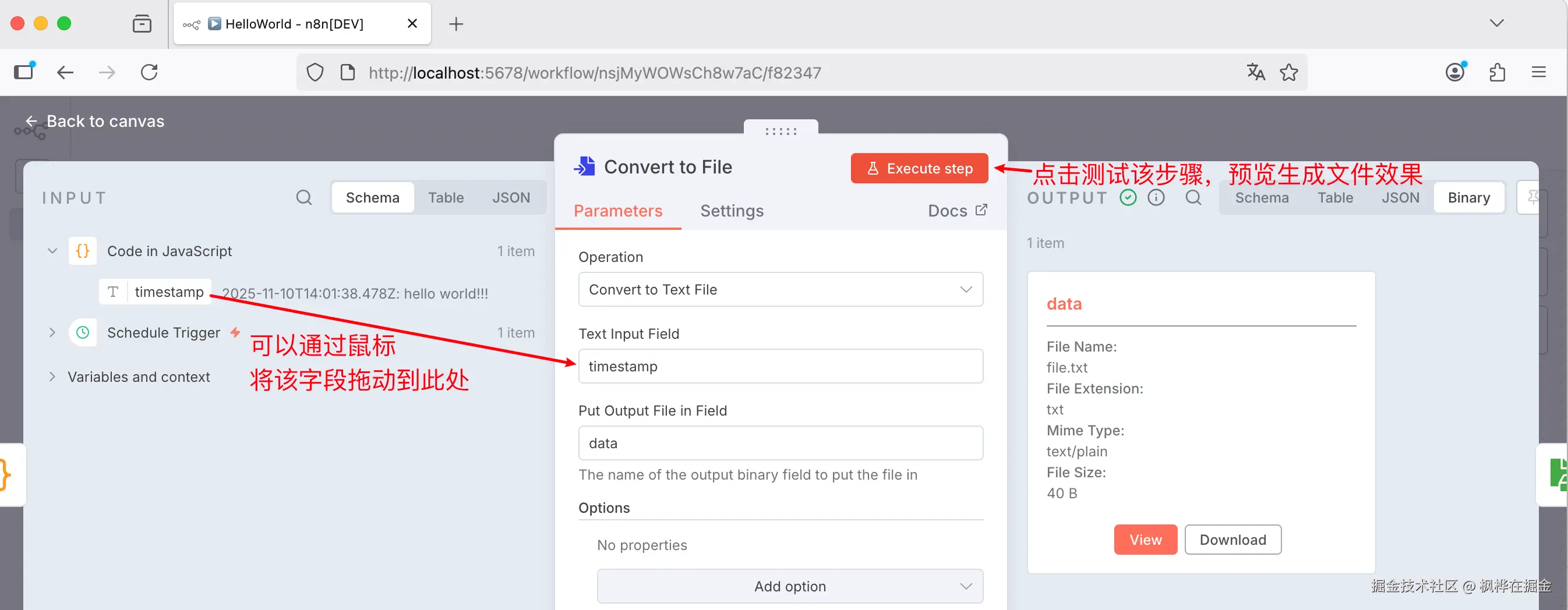The height and width of the screenshot is (610, 1568).
Task: Reload the page
Action: pyautogui.click(x=149, y=72)
